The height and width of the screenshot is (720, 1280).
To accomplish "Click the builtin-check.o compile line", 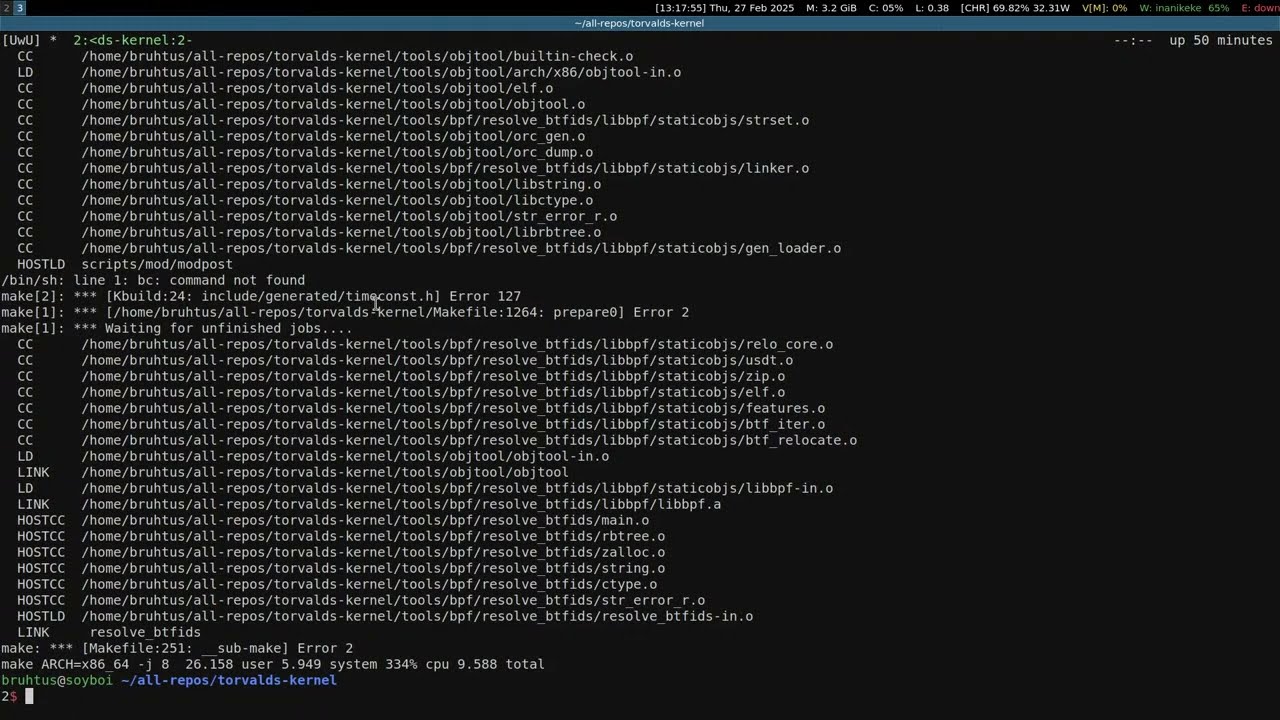I will point(325,56).
